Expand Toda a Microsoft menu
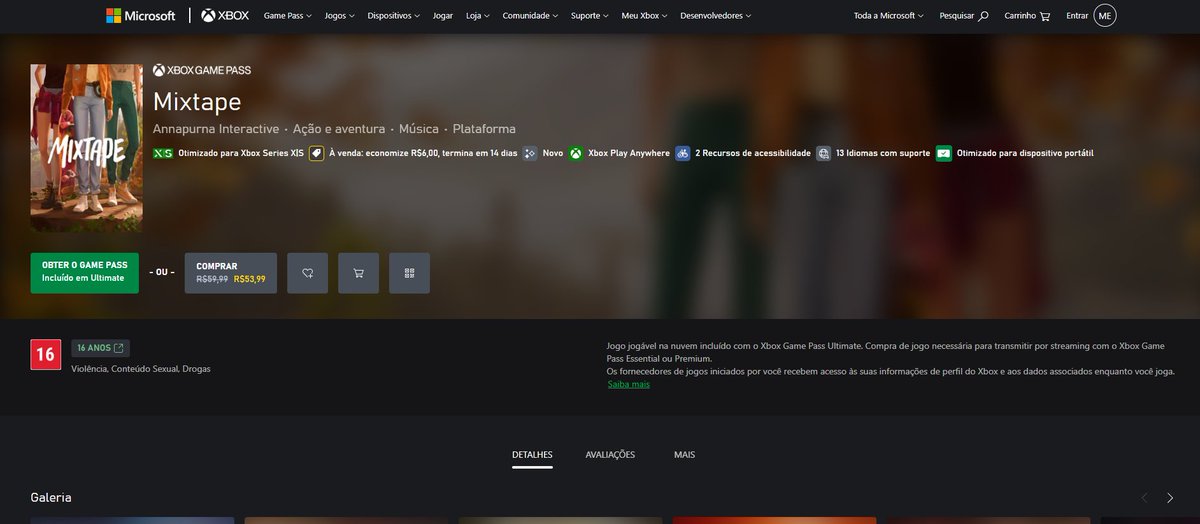1200x524 pixels. (x=889, y=16)
